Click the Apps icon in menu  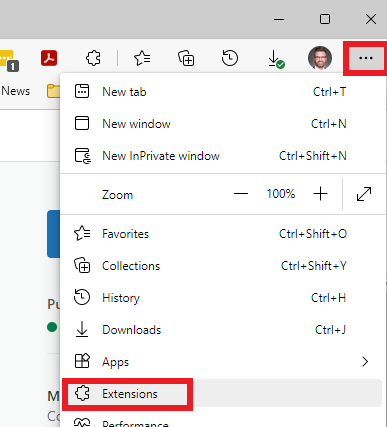[82, 361]
